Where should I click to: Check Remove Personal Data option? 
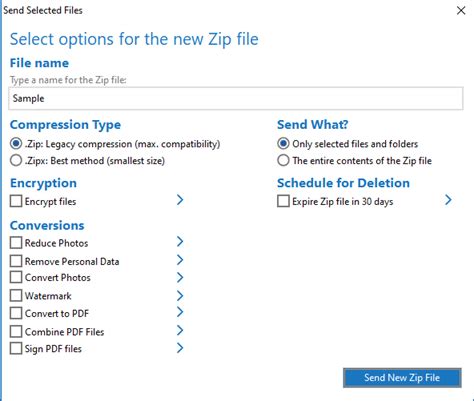[x=16, y=261]
